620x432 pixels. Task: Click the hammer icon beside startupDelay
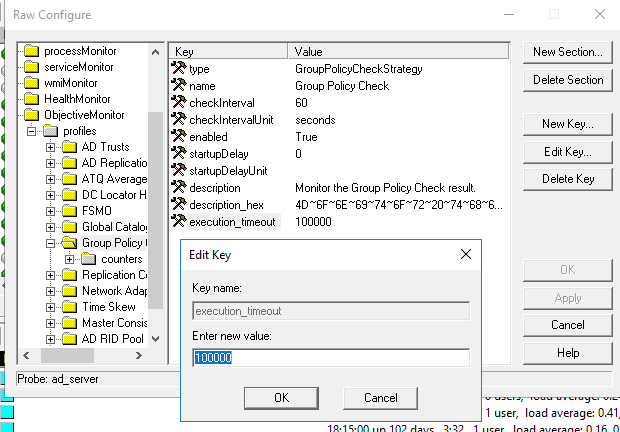coord(179,154)
